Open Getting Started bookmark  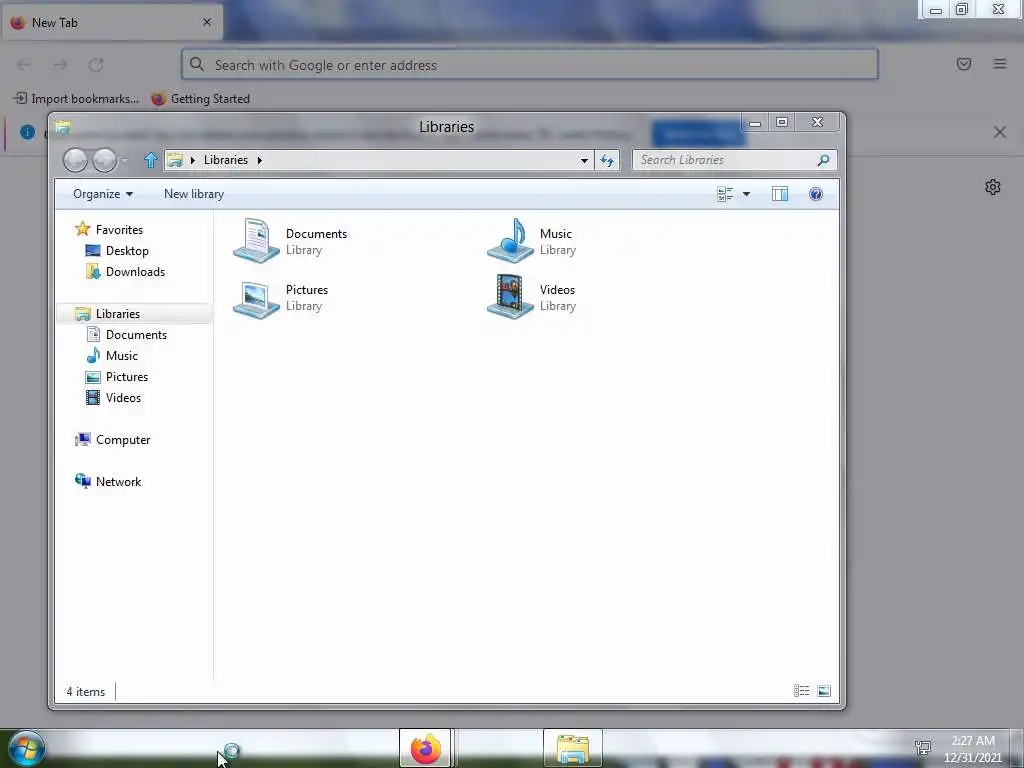(x=200, y=99)
